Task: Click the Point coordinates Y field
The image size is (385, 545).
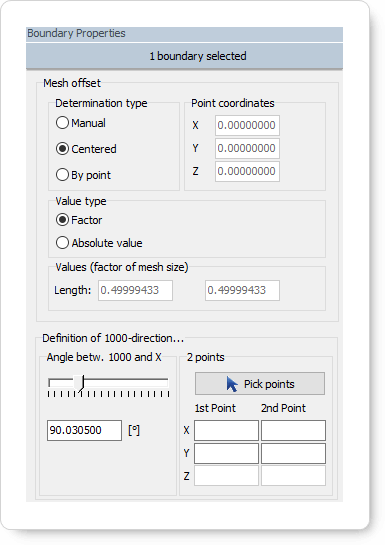Action: coord(247,148)
